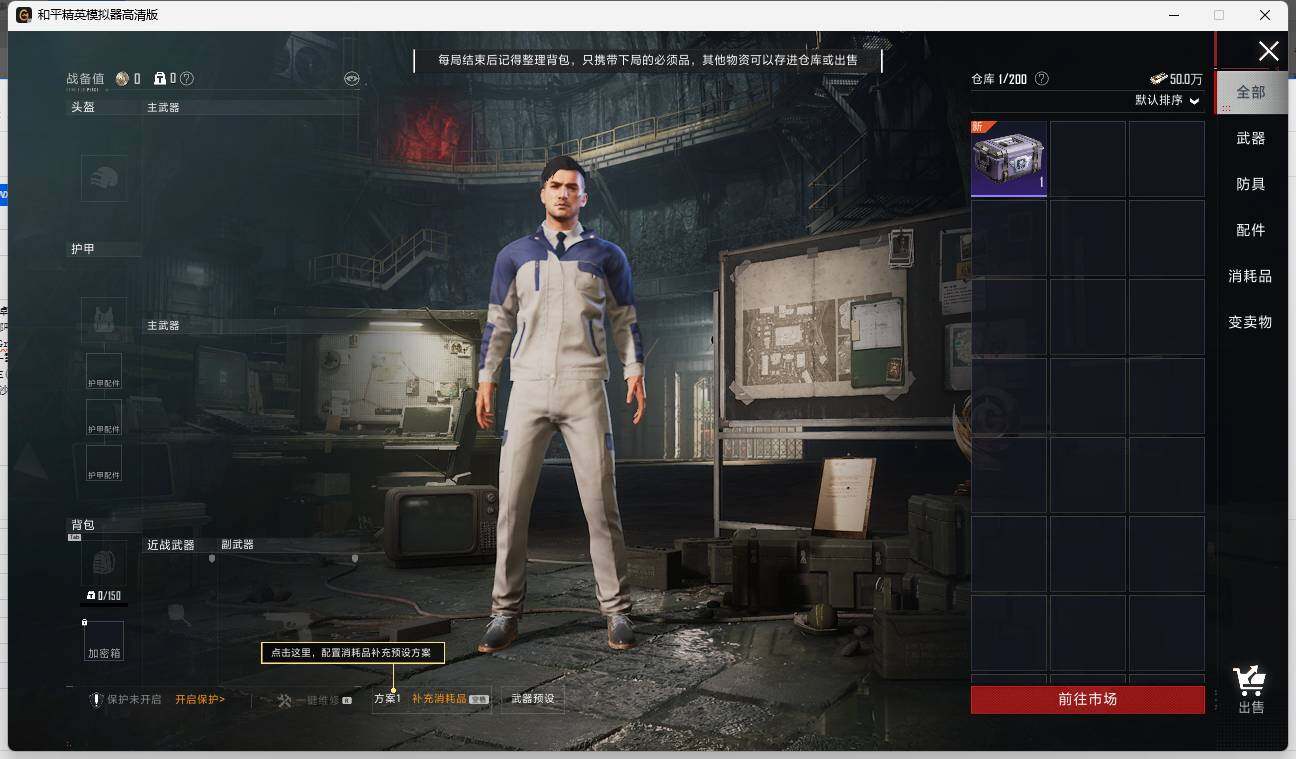Click the shield icon beside 保护未开启
Viewport: 1296px width, 759px height.
click(97, 700)
